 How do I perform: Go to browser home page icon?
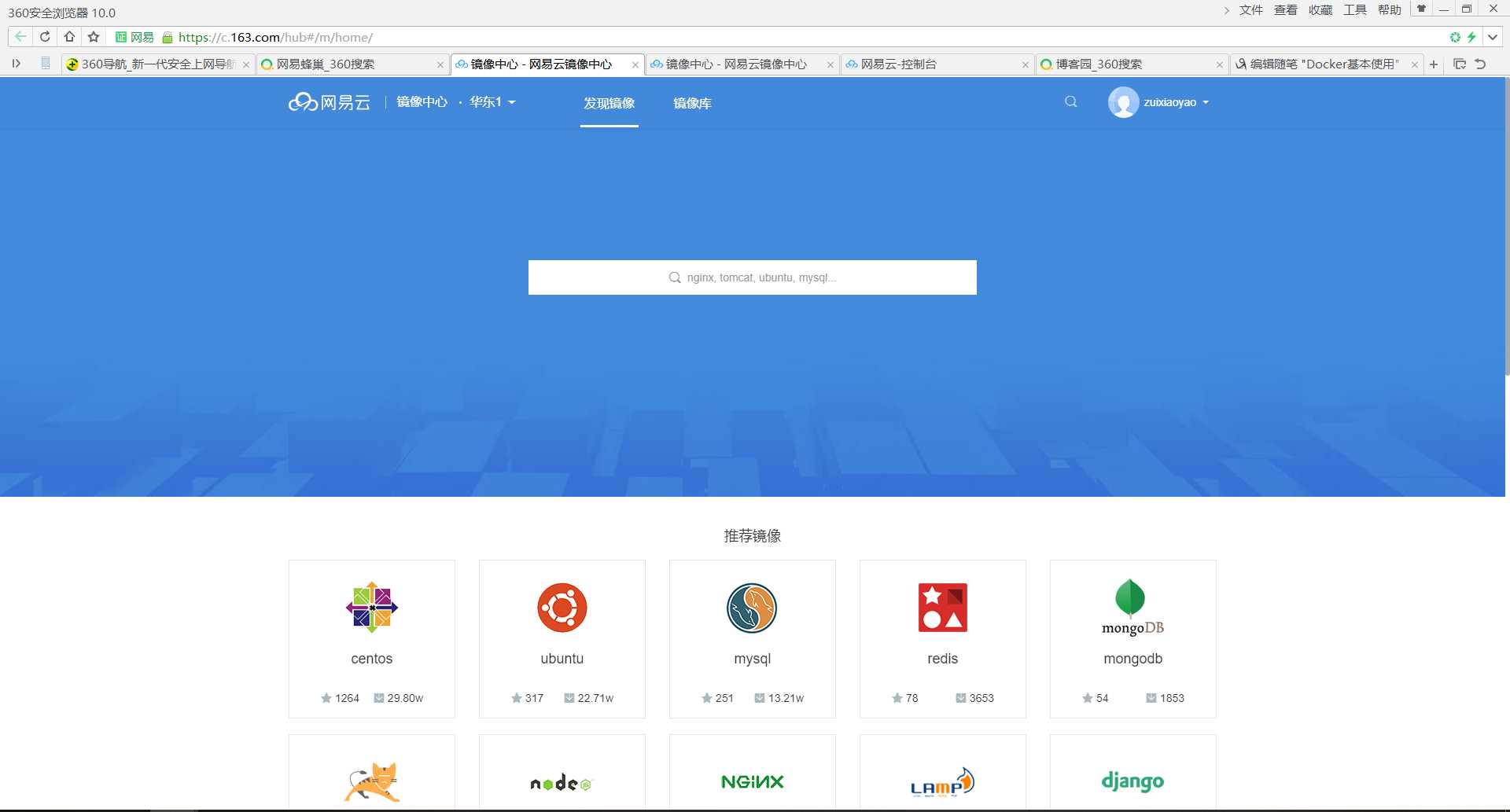69,37
